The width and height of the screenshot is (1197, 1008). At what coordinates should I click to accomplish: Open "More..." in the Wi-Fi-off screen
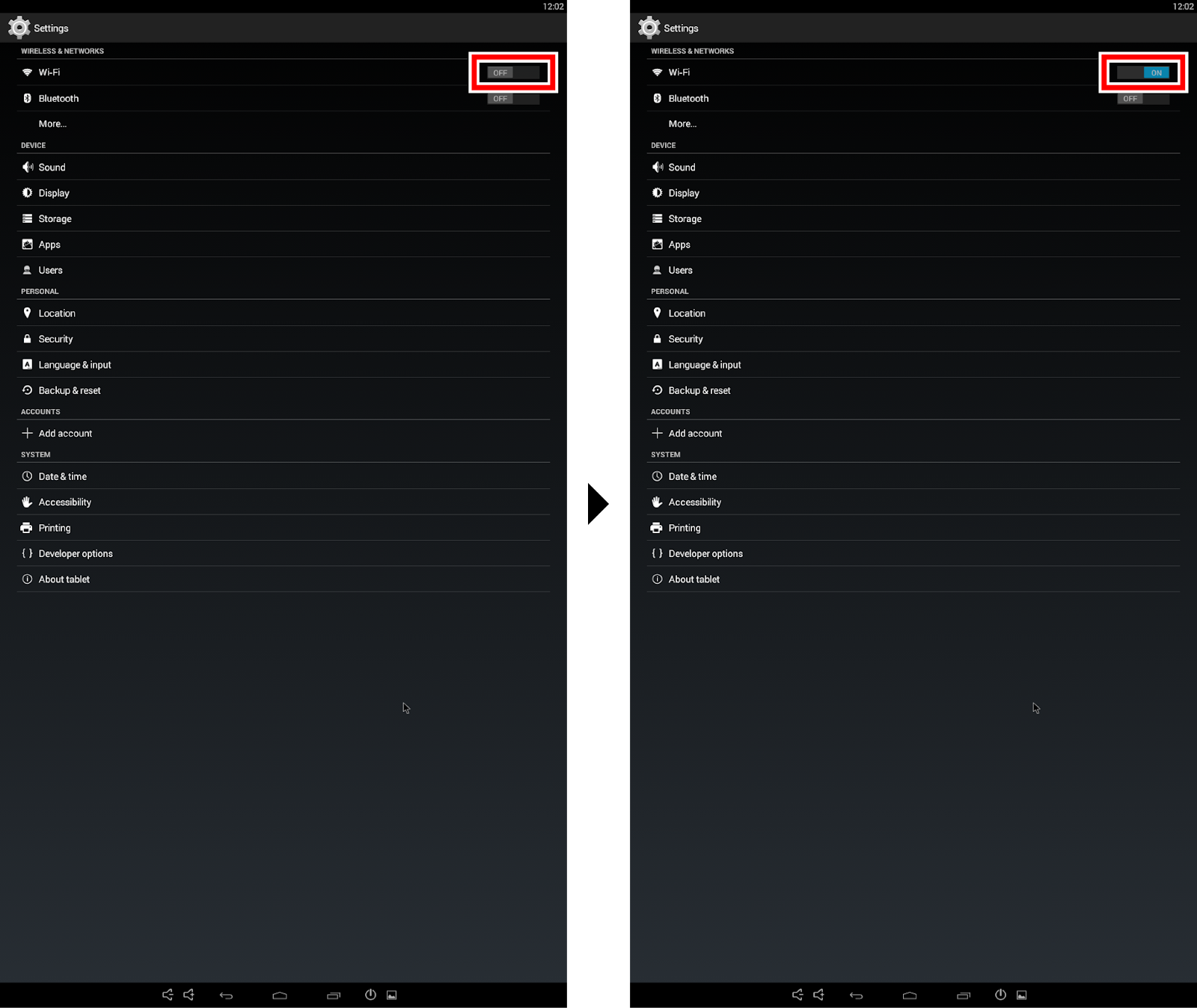pos(52,124)
